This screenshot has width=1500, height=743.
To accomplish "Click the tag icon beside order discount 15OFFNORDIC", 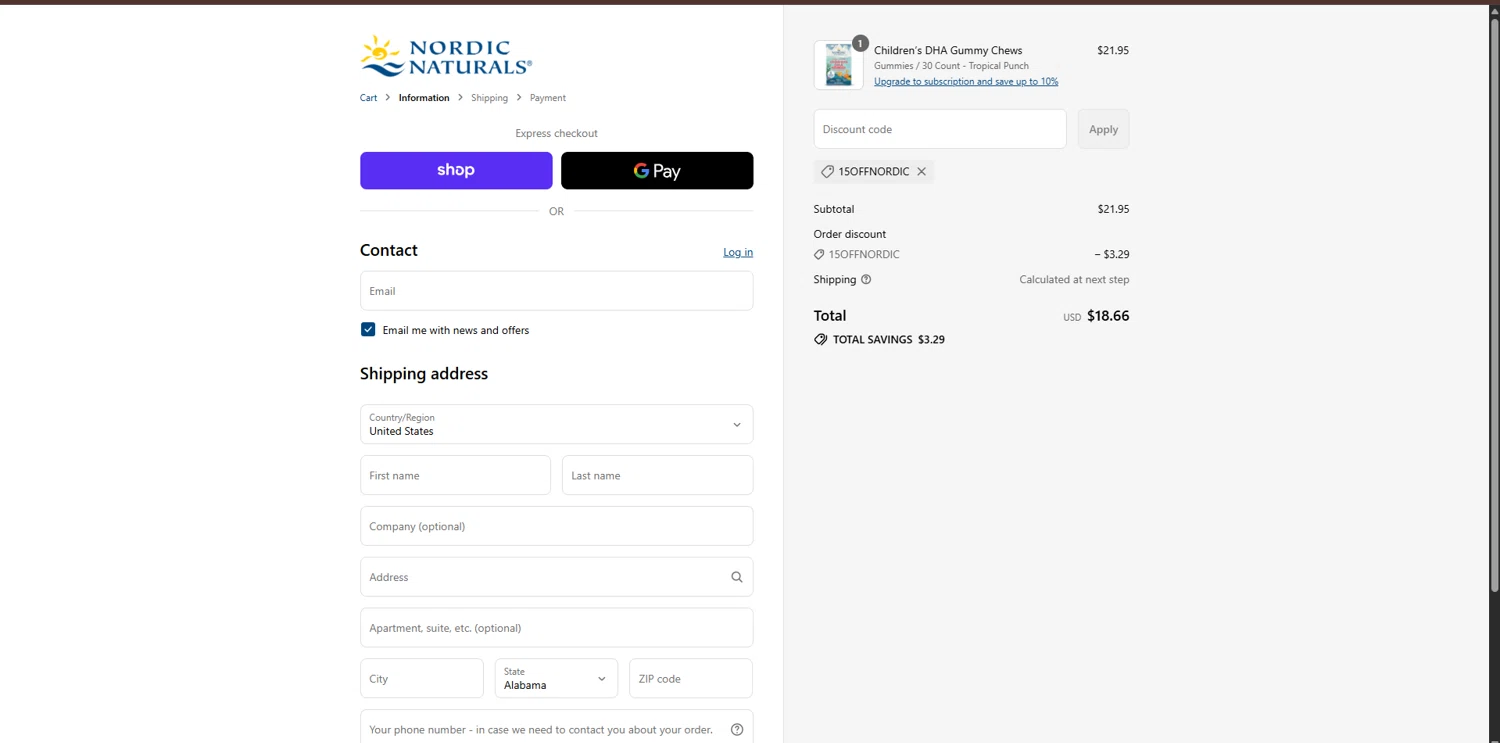I will pos(819,255).
